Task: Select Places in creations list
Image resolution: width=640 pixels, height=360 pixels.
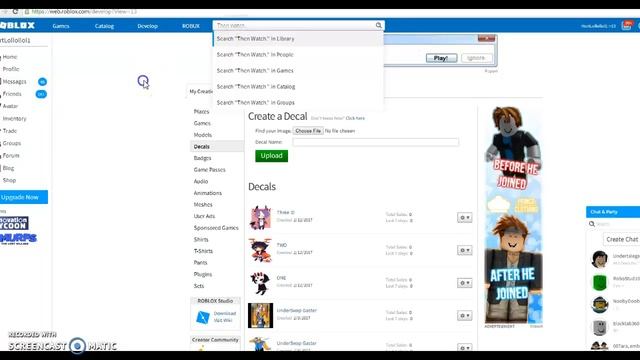Action: 201,111
